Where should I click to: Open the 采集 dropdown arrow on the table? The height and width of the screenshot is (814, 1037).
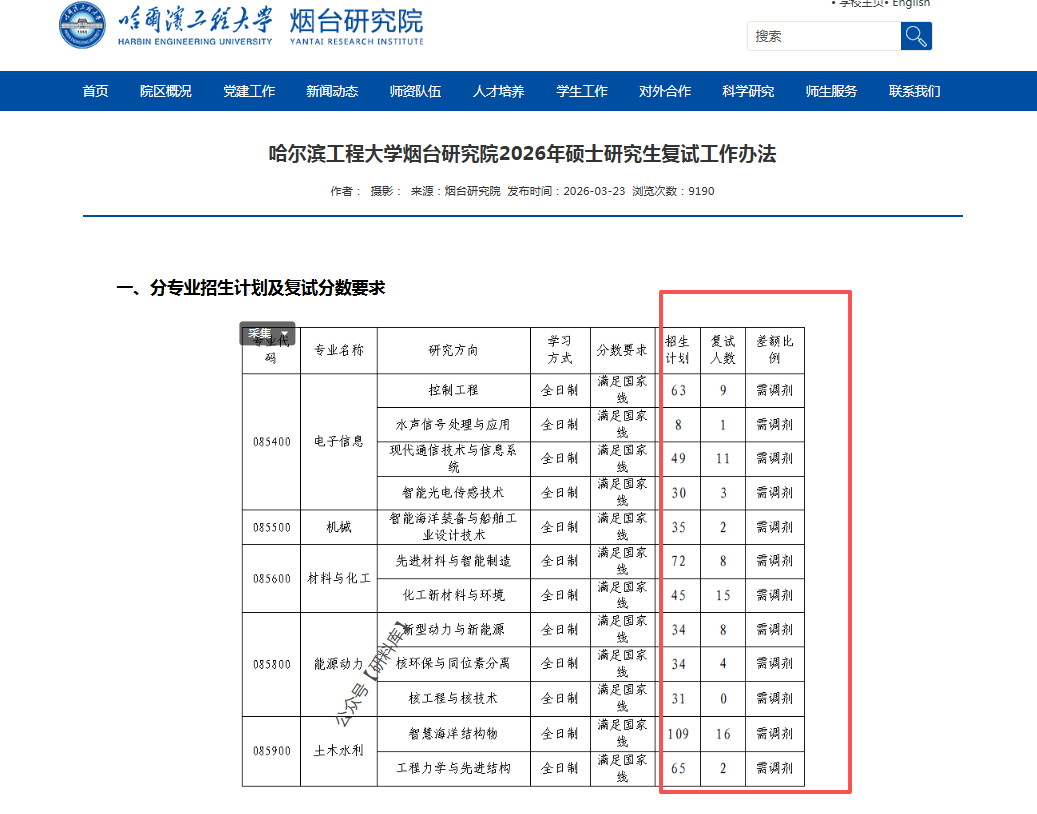285,334
